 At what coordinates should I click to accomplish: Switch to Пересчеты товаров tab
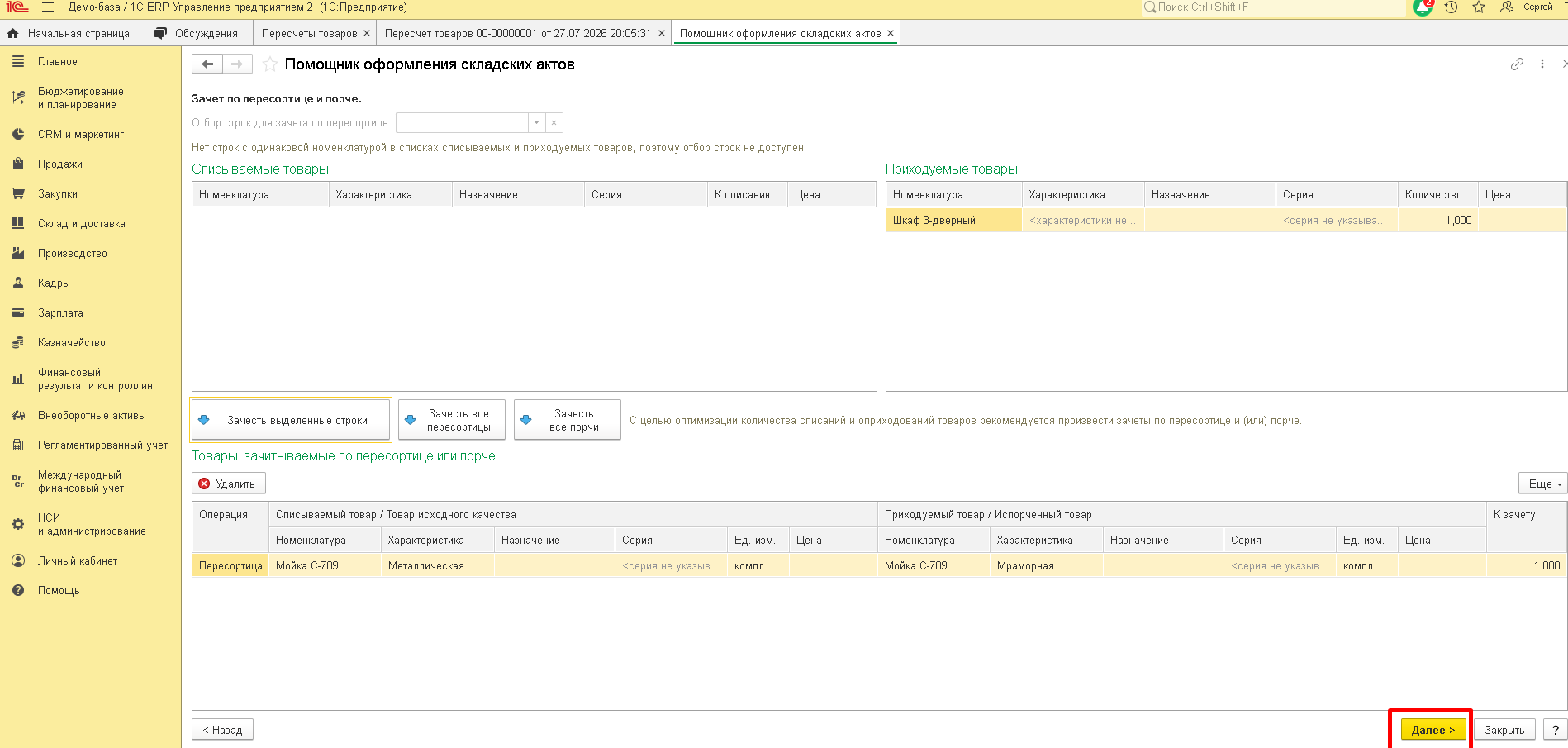pyautogui.click(x=310, y=34)
